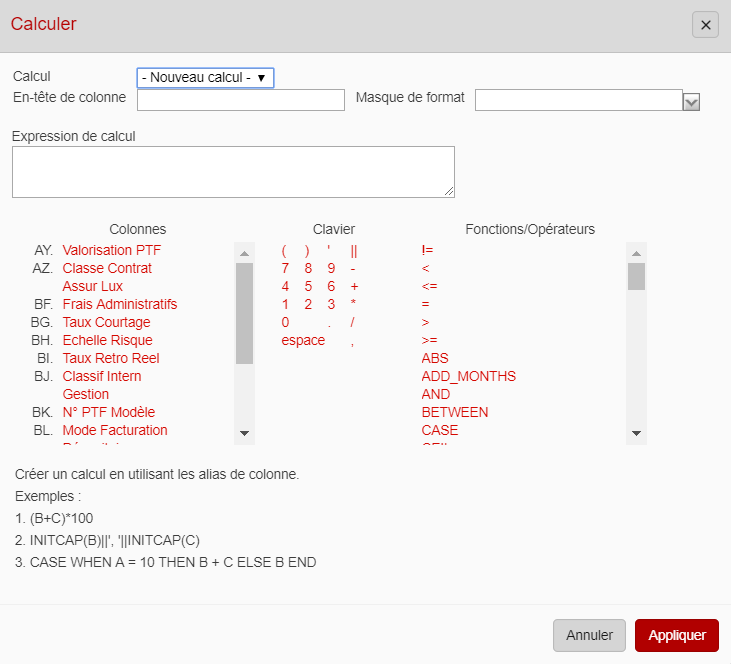The width and height of the screenshot is (731, 664).
Task: Click the espace key in Clavier
Action: tap(303, 340)
